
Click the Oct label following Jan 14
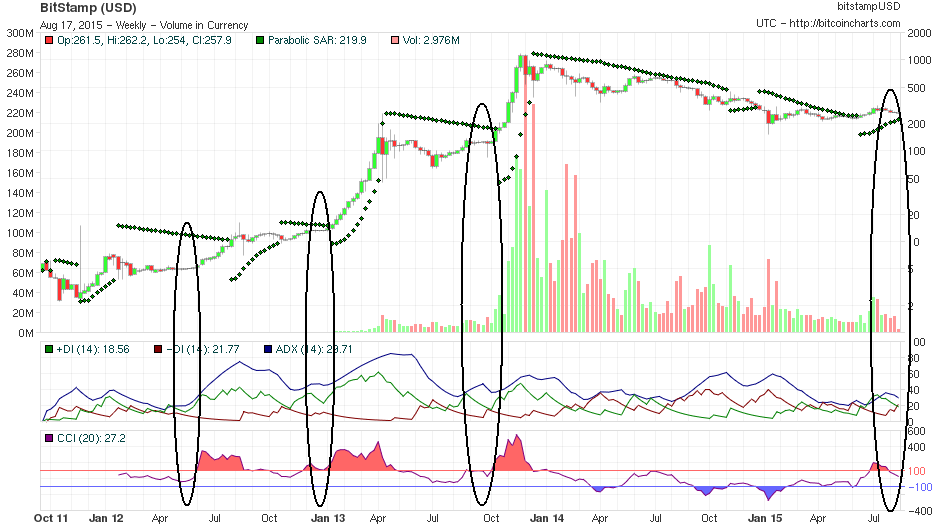coord(709,518)
